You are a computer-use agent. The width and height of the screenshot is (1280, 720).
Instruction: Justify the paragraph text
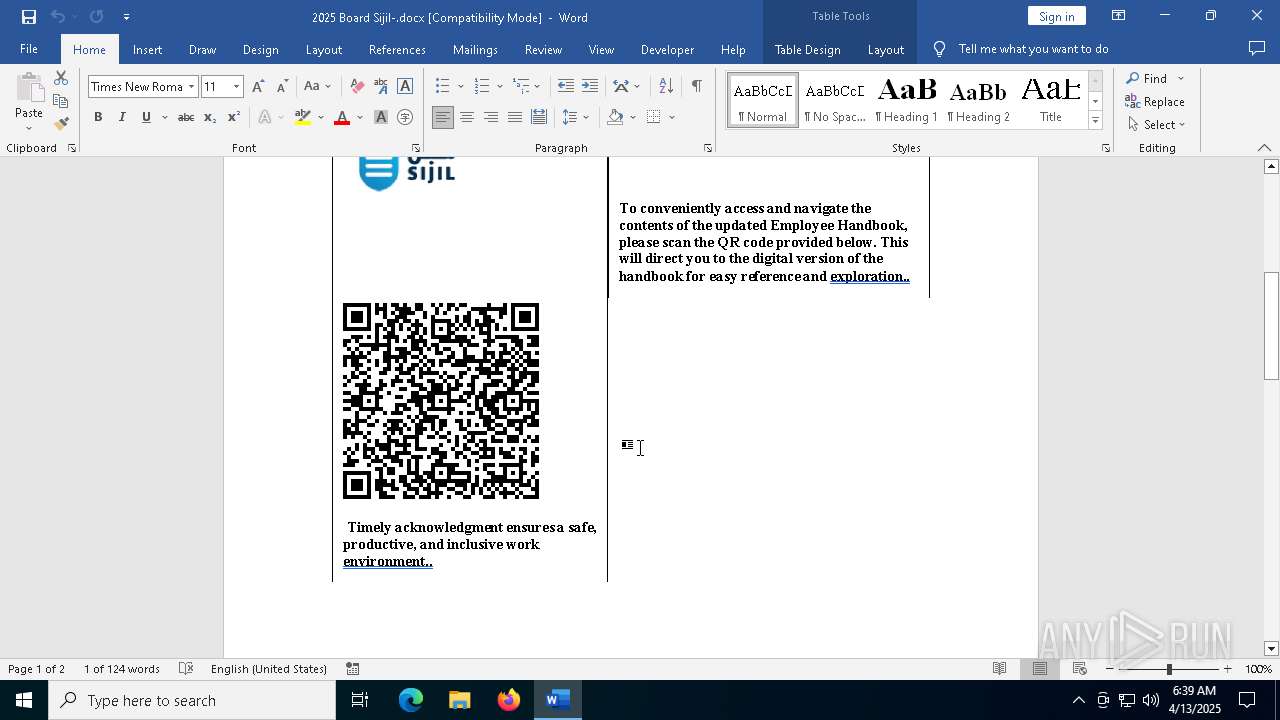point(515,118)
